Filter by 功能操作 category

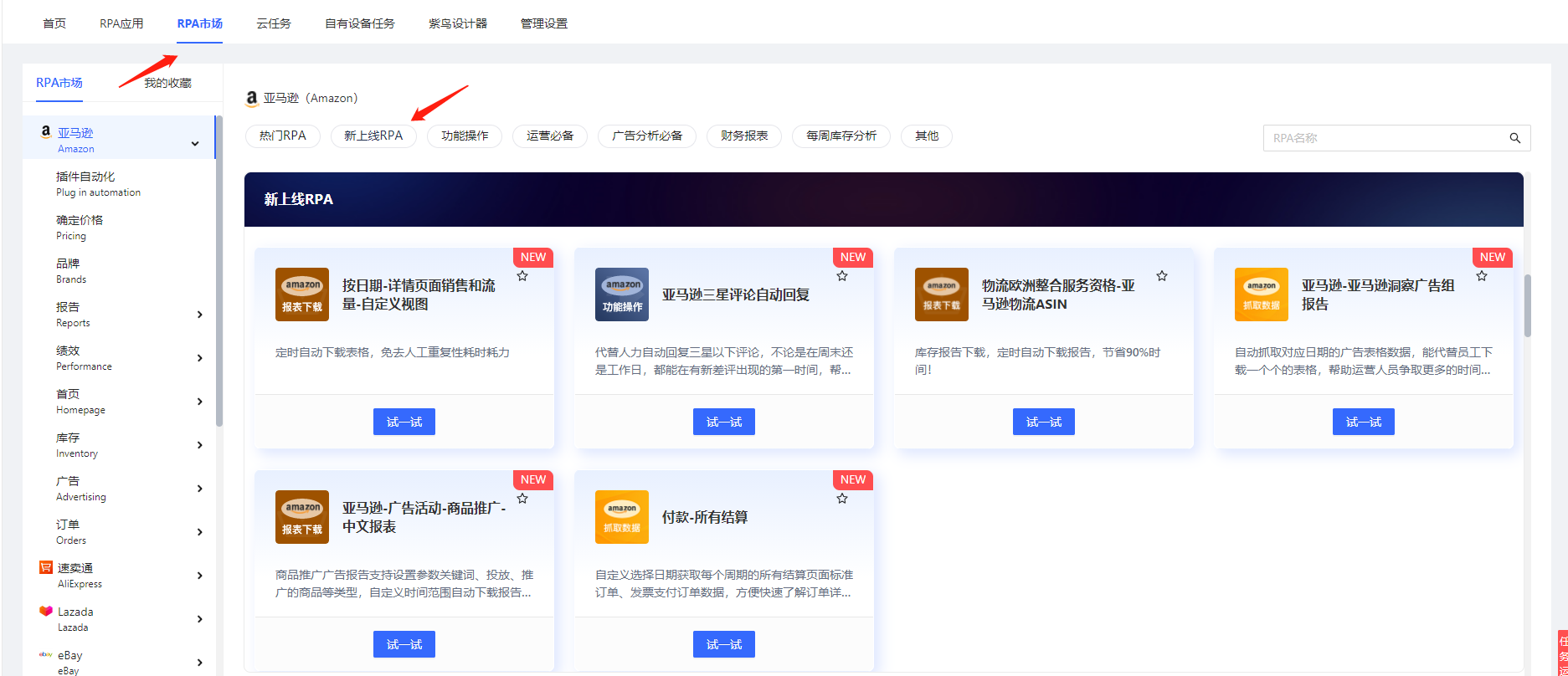pos(465,136)
